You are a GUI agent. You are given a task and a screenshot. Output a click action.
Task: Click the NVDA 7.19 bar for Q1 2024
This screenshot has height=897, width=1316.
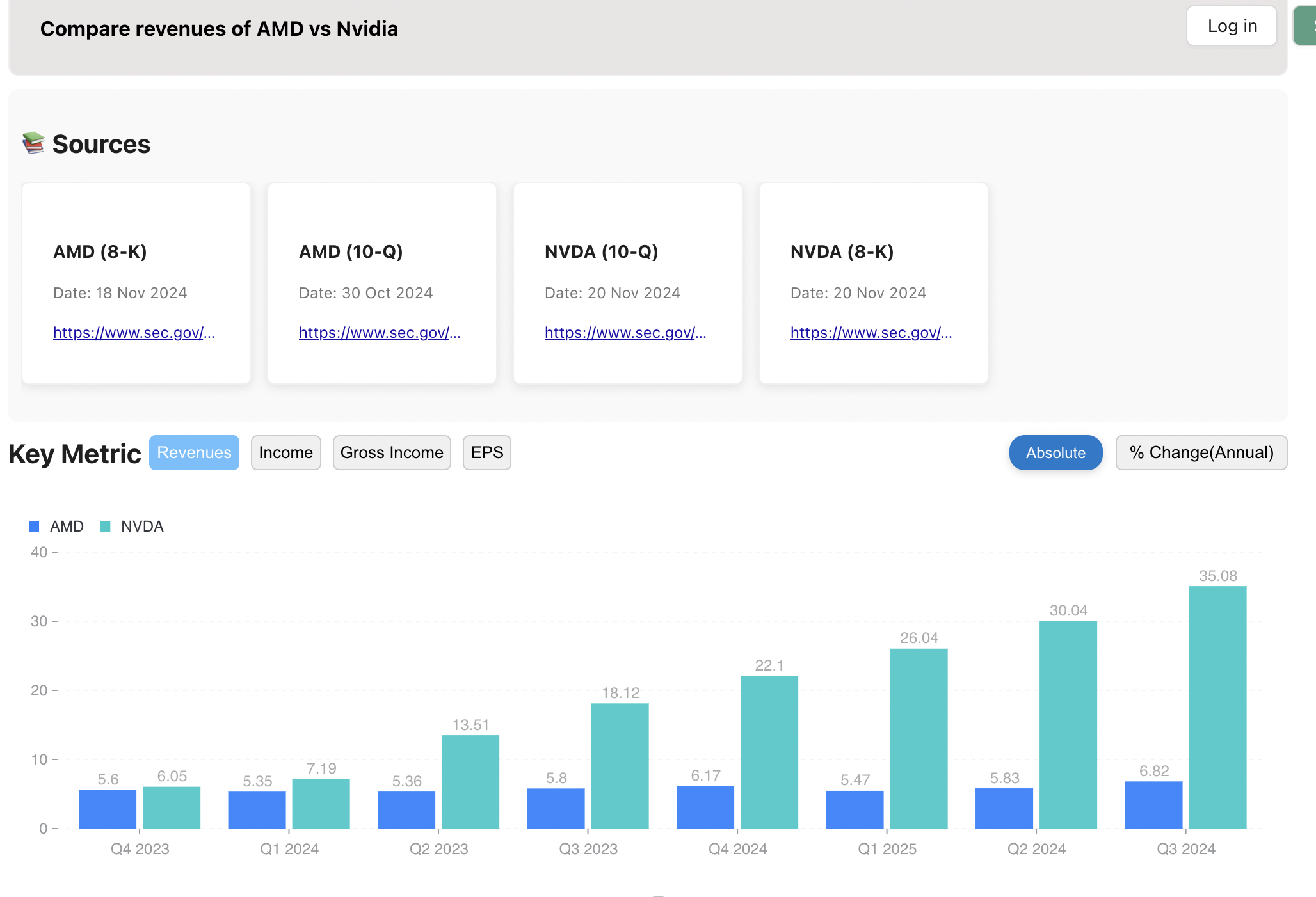[x=321, y=804]
